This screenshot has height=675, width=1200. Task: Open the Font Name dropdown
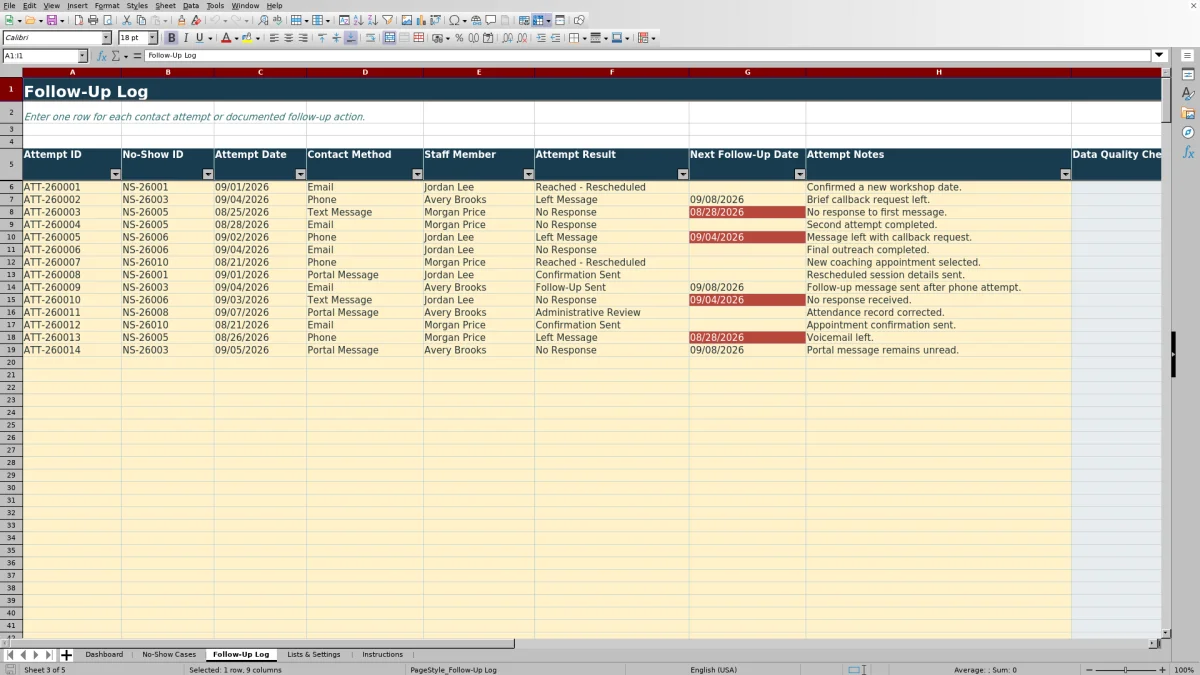107,38
